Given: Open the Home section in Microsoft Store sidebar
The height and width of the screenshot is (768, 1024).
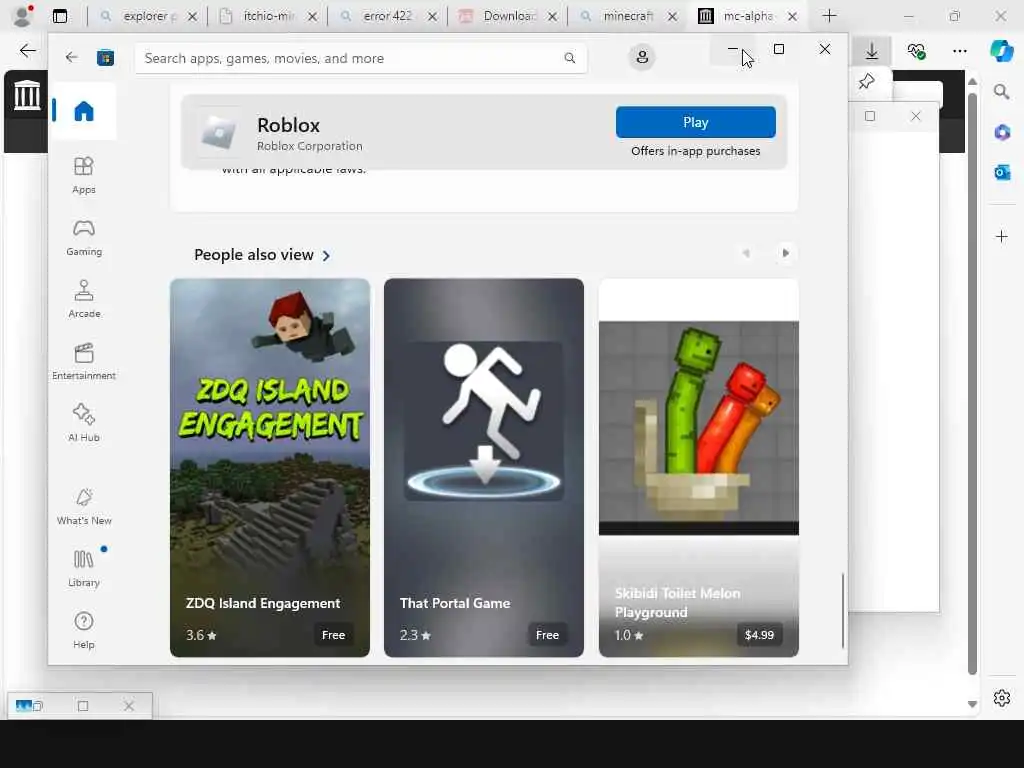Looking at the screenshot, I should (x=84, y=111).
